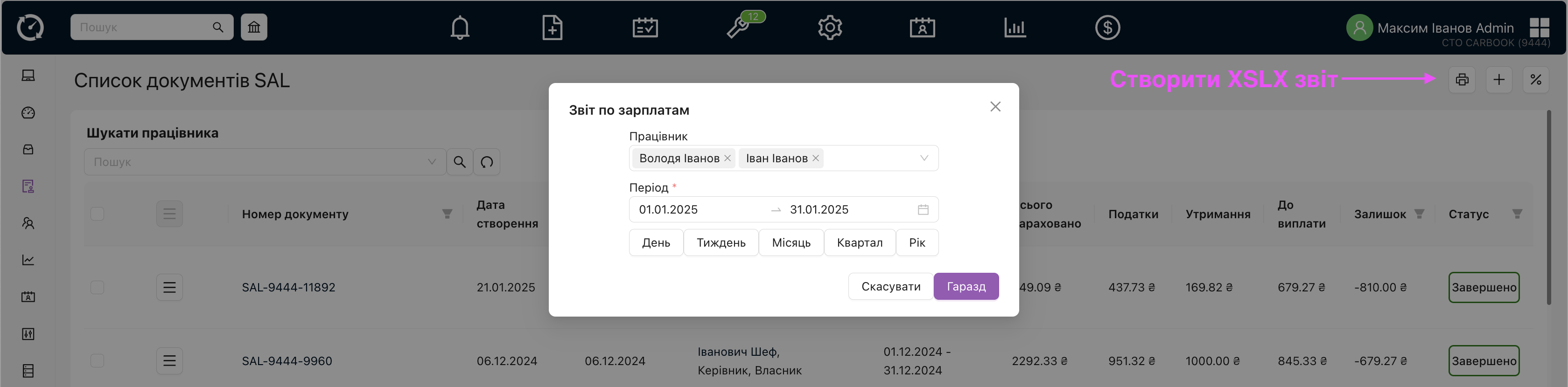Check the row checkbox for SAL-9444-11892
Image resolution: width=1568 pixels, height=387 pixels.
98,287
